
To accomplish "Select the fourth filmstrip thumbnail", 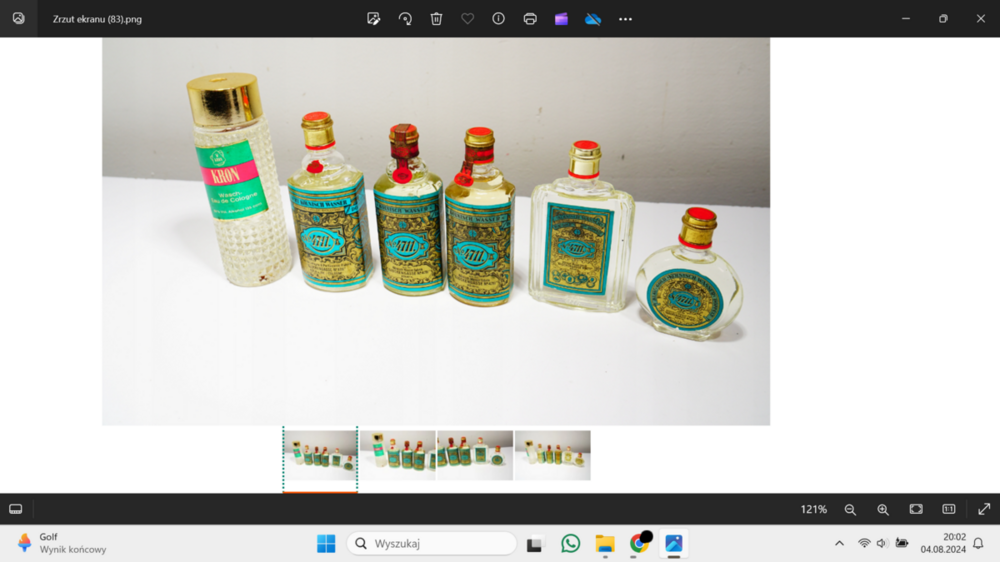I will (x=552, y=455).
